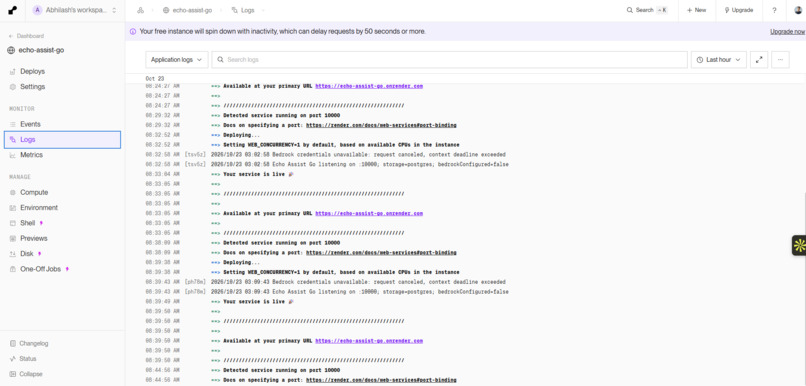The height and width of the screenshot is (386, 806).
Task: Select Logs in the sidebar
Action: coord(62,140)
